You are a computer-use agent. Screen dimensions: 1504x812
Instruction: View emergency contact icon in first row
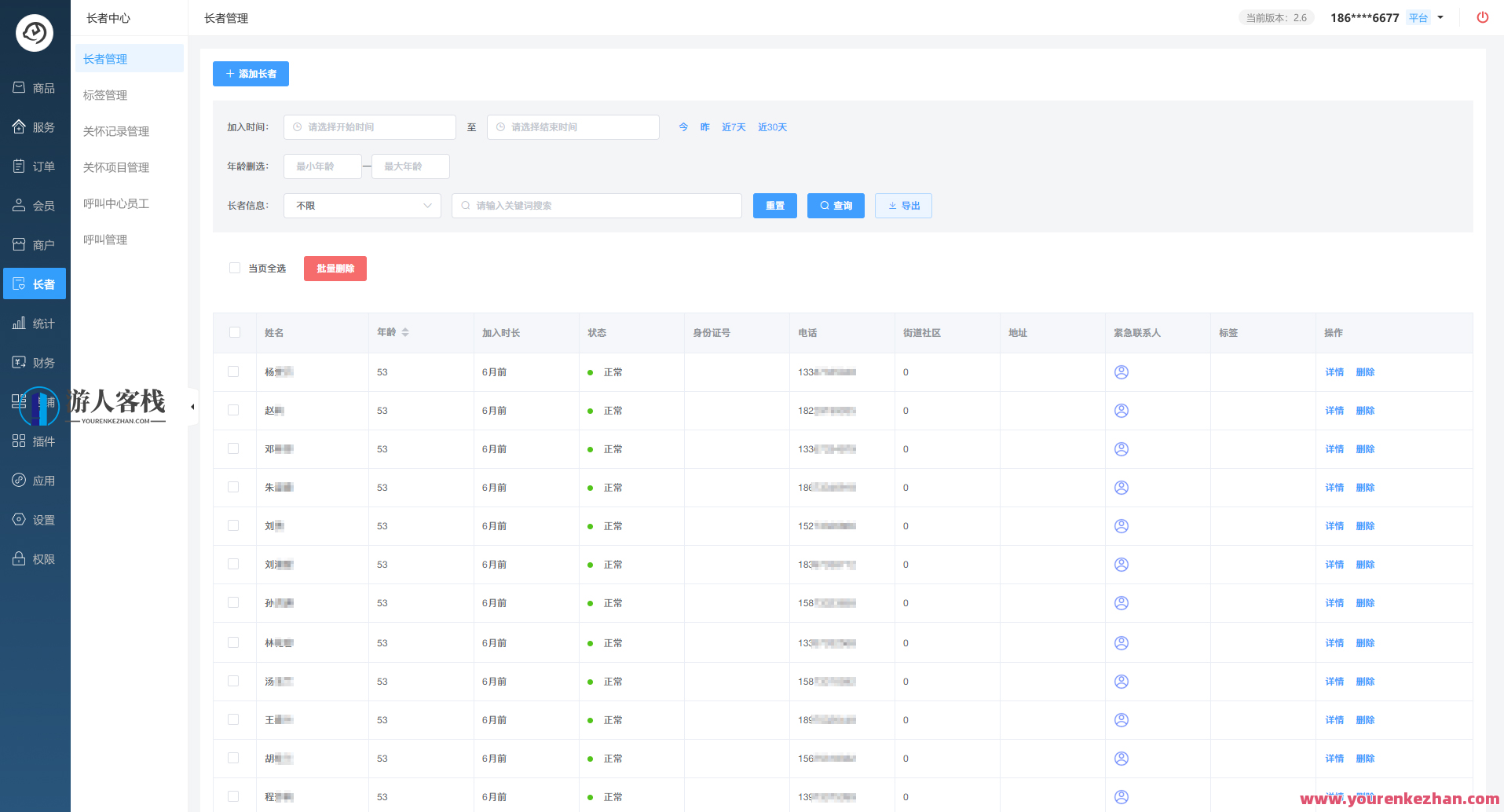(1121, 372)
